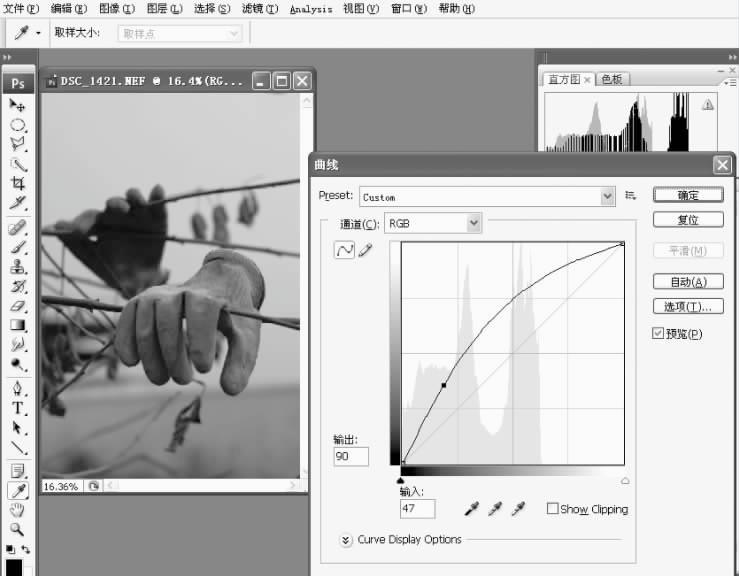739x576 pixels.
Task: Click the 复位 button
Action: [688, 220]
